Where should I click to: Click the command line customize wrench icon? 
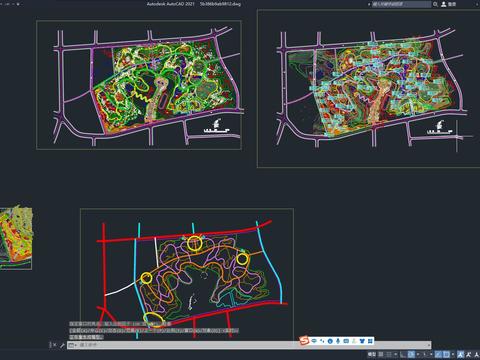coord(62,345)
